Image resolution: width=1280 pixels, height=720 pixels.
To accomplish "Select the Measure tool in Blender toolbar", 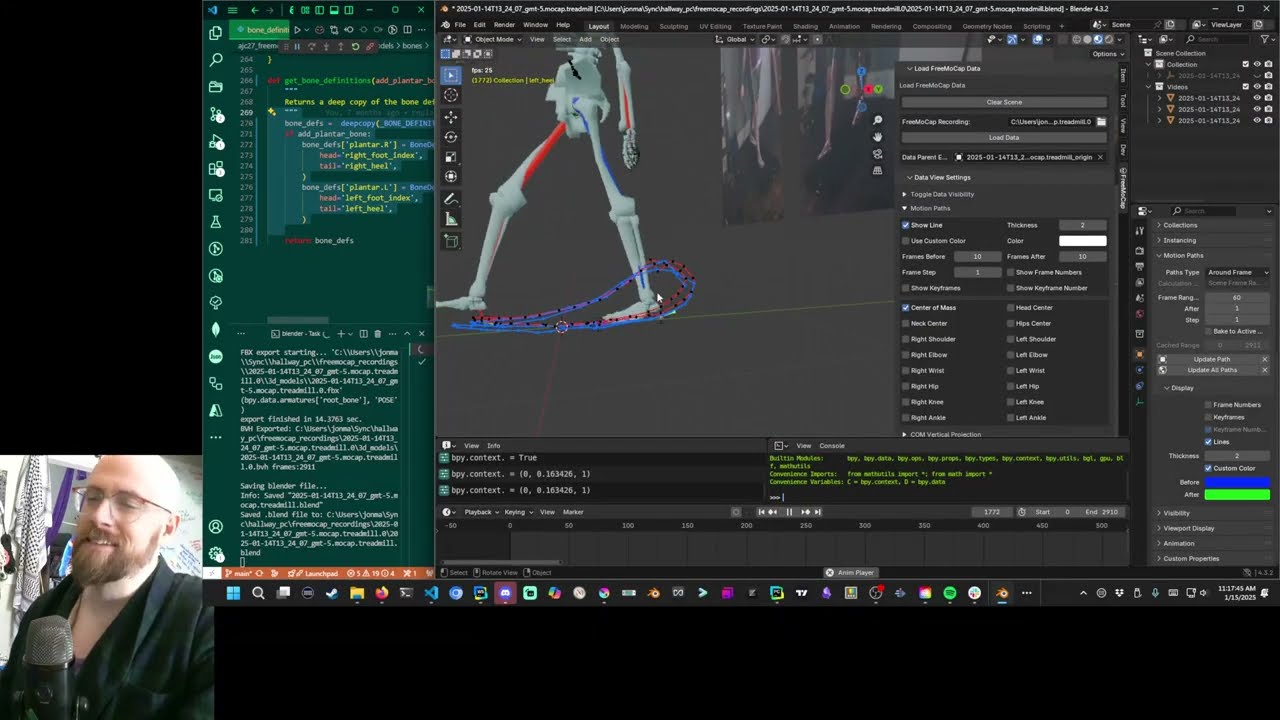I will click(451, 219).
